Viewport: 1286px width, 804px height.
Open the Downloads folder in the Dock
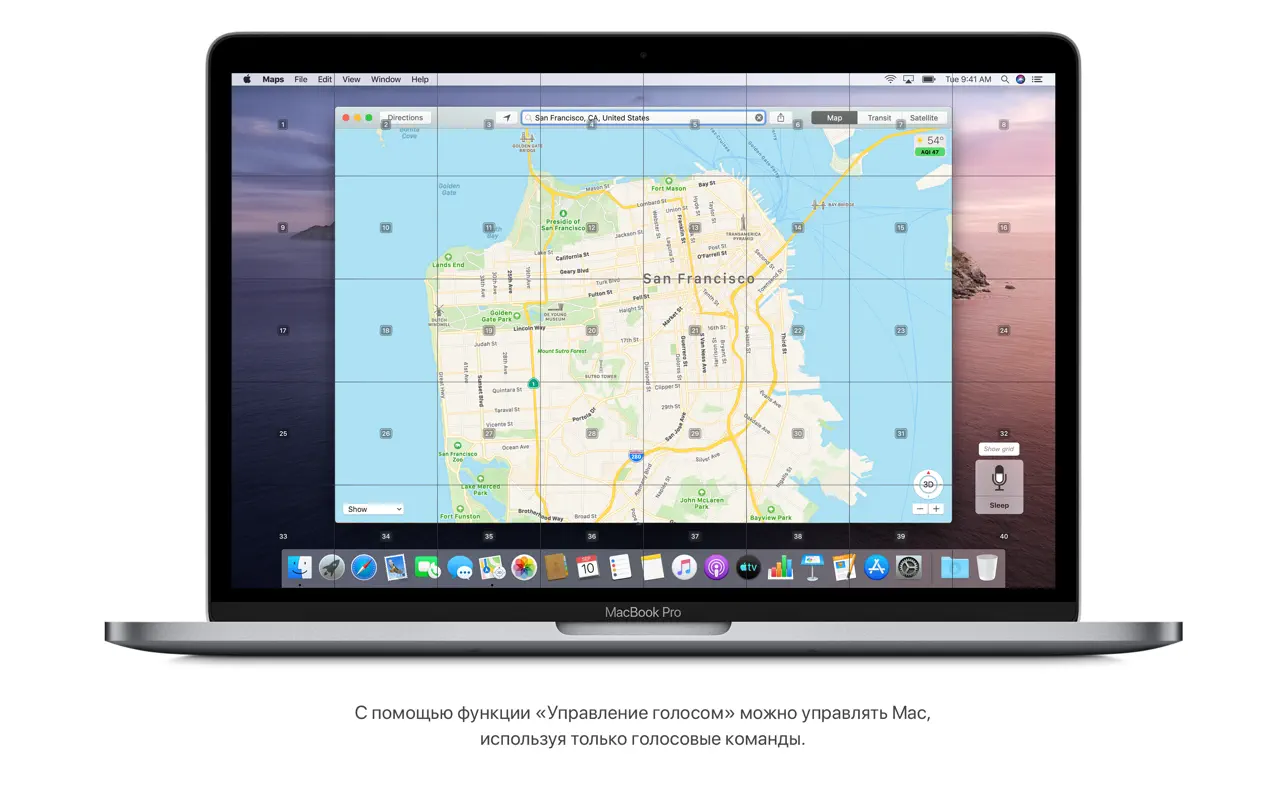tap(955, 568)
